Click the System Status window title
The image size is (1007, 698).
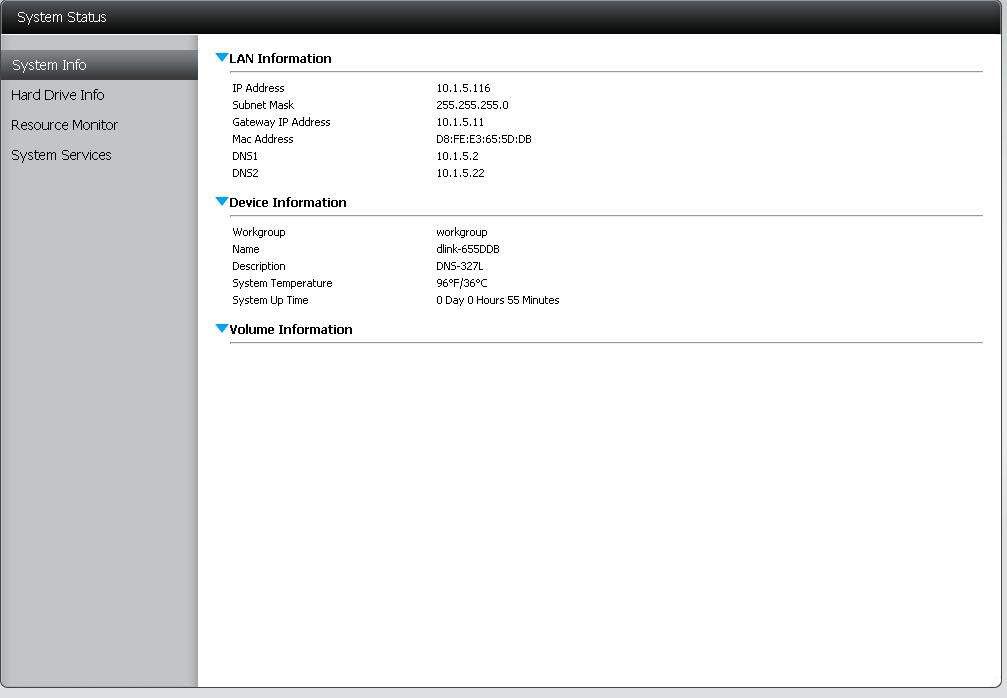point(62,17)
